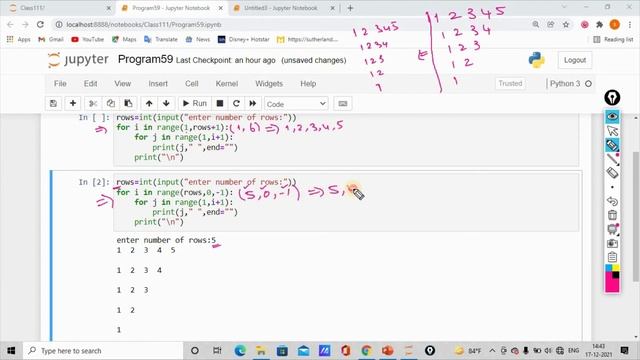The image size is (640, 360).
Task: Click the Epic Pen nib logo icon
Action: (612, 98)
